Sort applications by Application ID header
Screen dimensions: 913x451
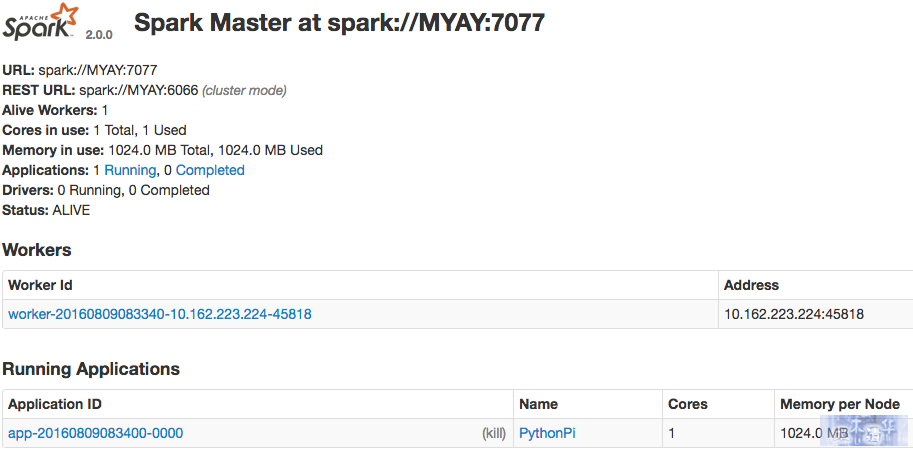pos(55,404)
